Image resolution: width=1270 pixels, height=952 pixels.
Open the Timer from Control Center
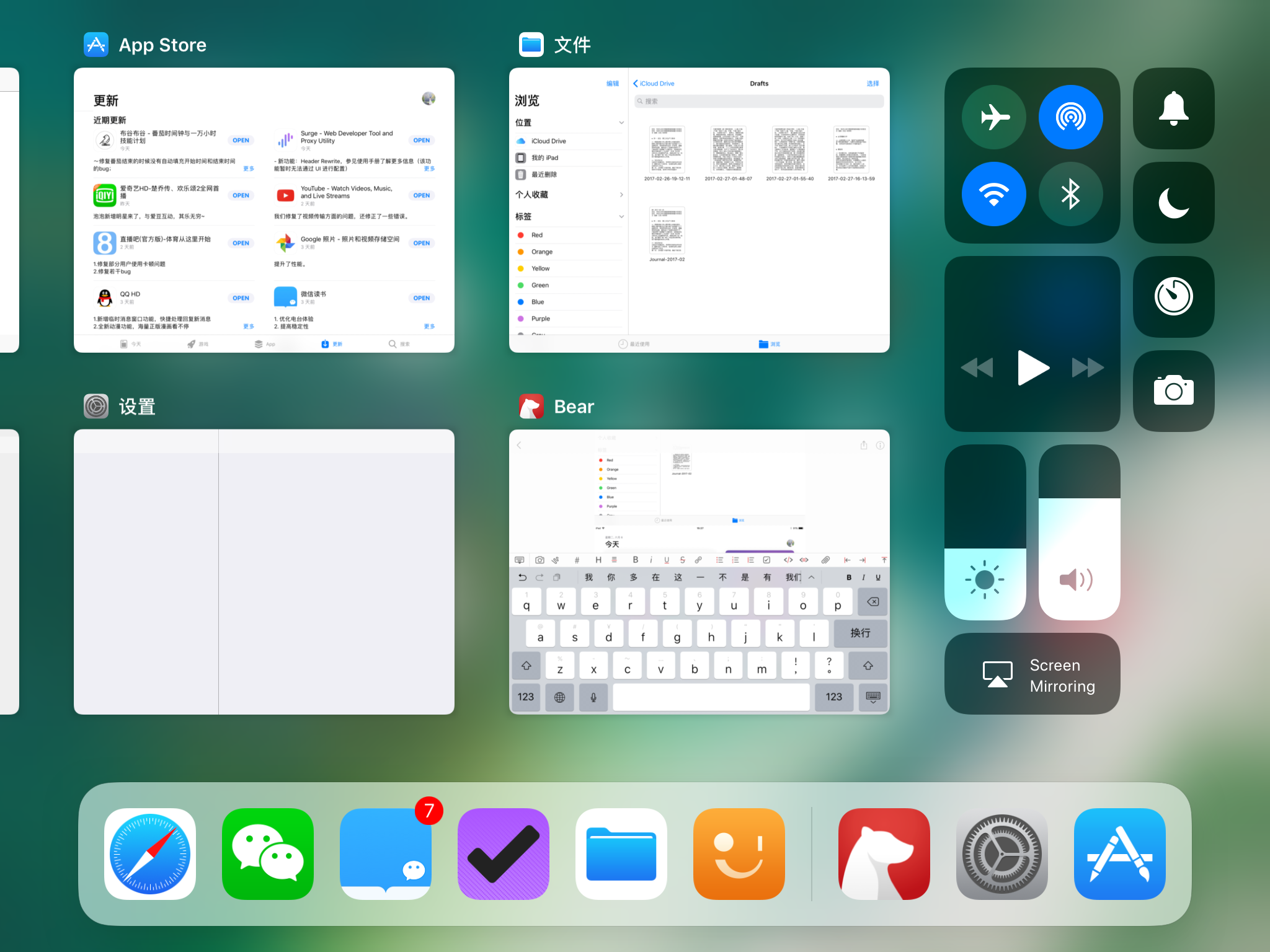point(1173,297)
